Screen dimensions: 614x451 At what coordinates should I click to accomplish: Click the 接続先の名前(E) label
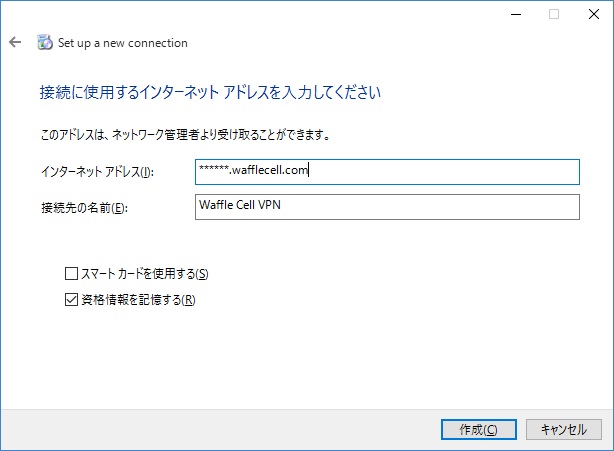[x=85, y=207]
